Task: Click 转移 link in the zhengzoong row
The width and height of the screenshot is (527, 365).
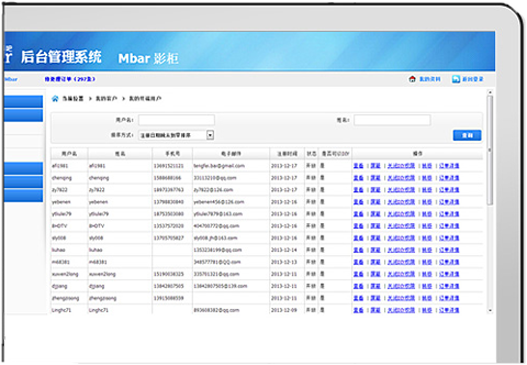Action: pyautogui.click(x=427, y=298)
